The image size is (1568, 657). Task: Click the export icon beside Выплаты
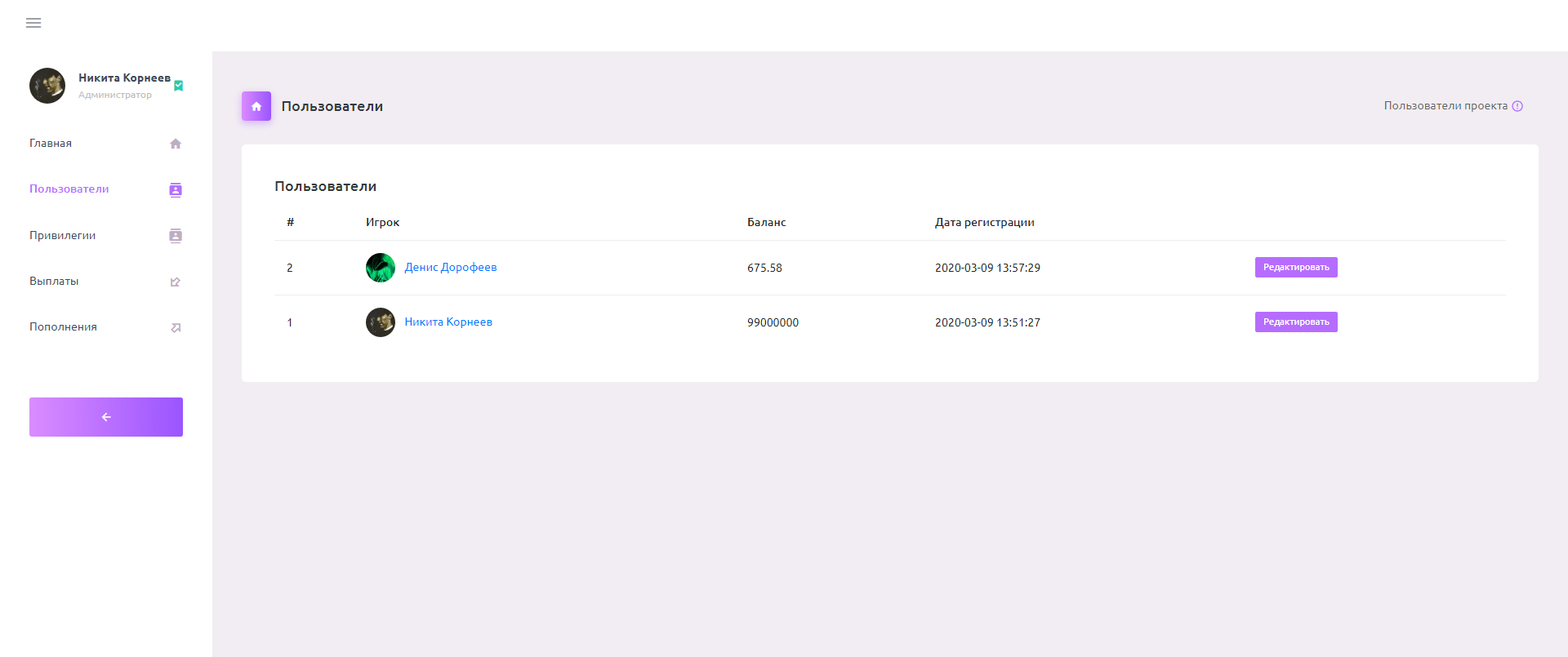click(176, 282)
